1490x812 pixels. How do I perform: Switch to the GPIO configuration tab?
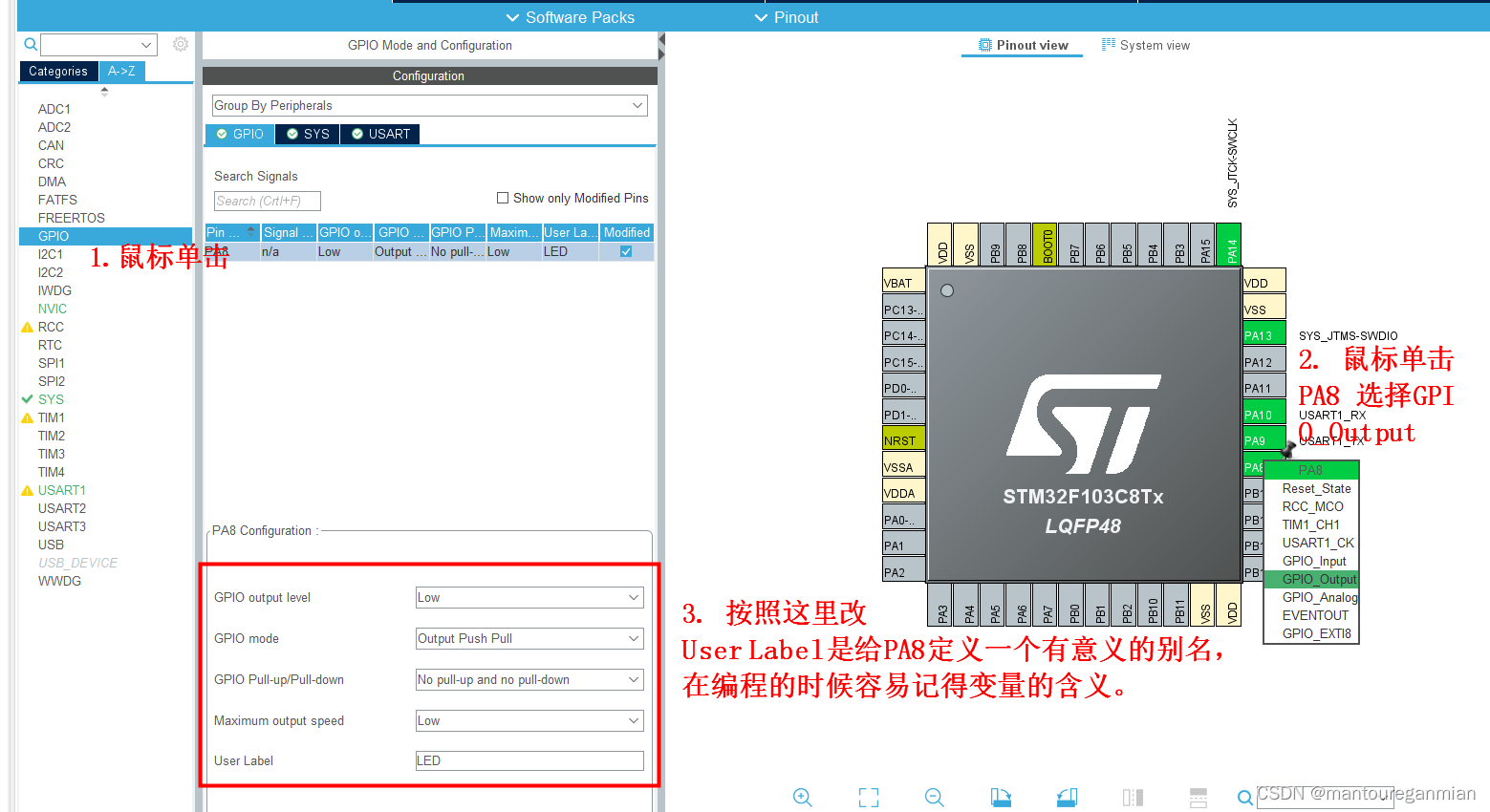click(240, 134)
